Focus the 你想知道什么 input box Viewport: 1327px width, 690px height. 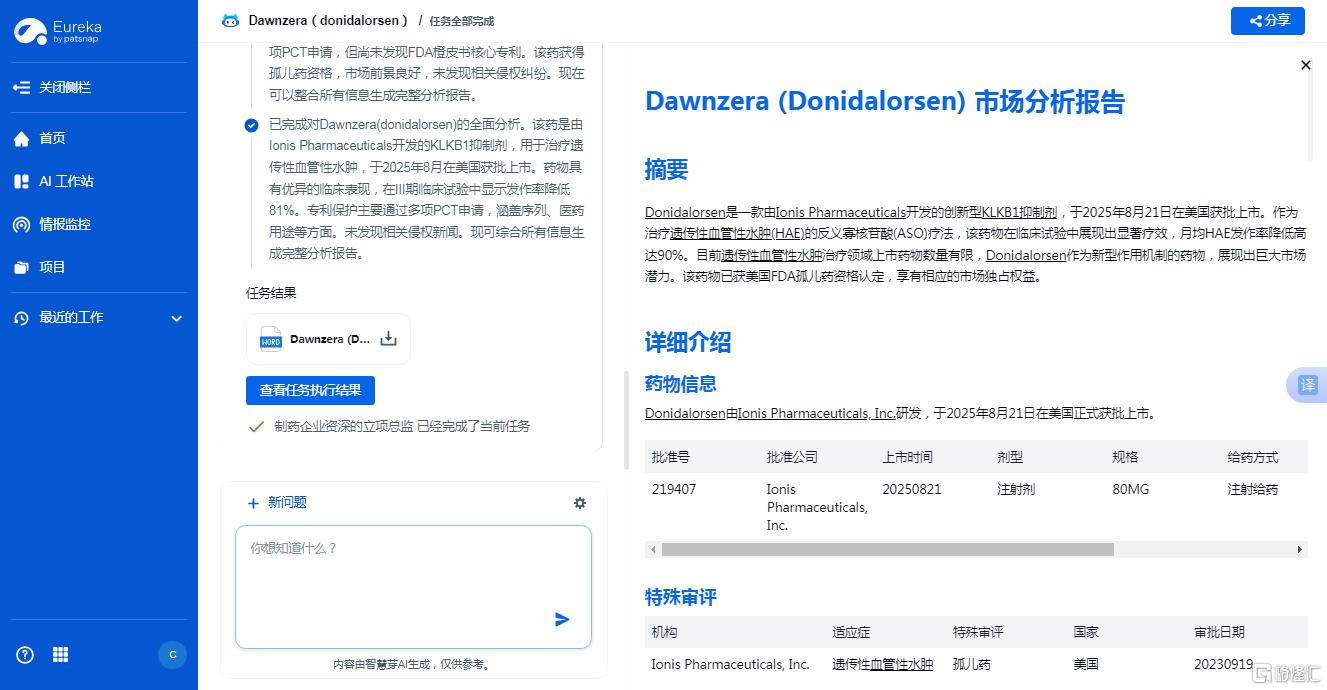click(413, 587)
